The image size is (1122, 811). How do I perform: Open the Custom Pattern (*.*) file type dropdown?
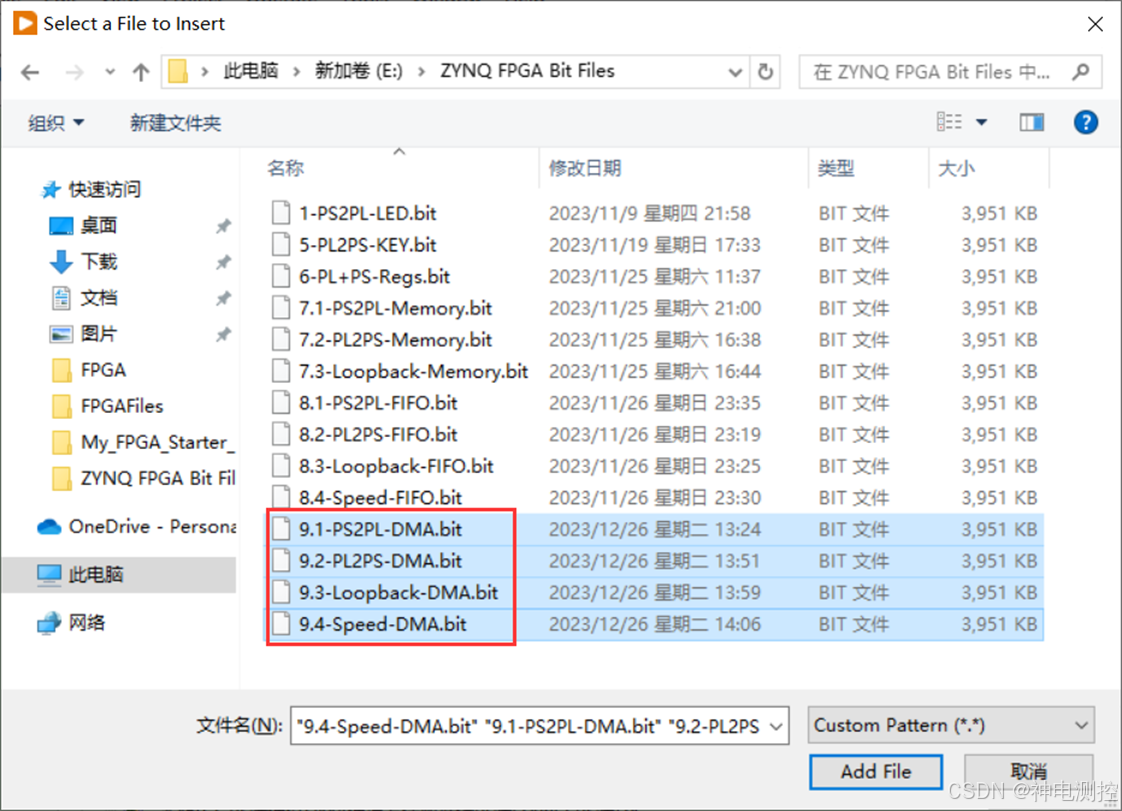(x=951, y=725)
